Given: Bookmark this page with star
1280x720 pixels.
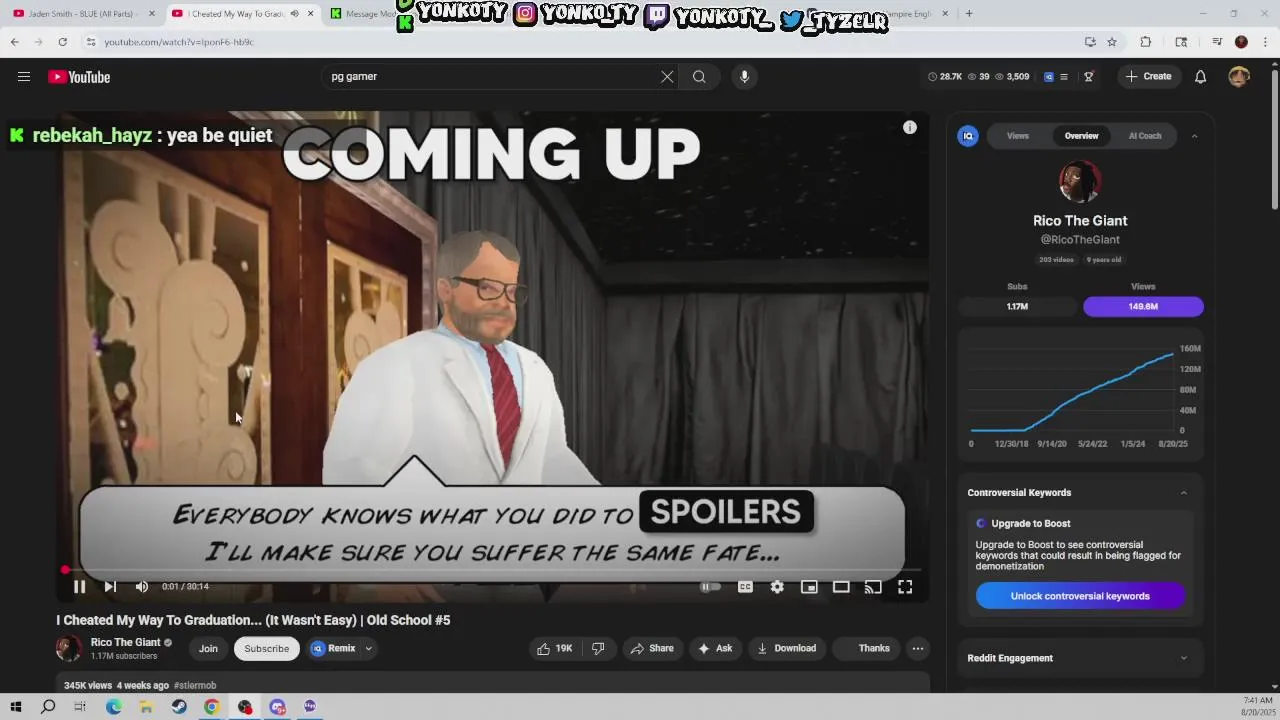Looking at the screenshot, I should pos(1112,42).
